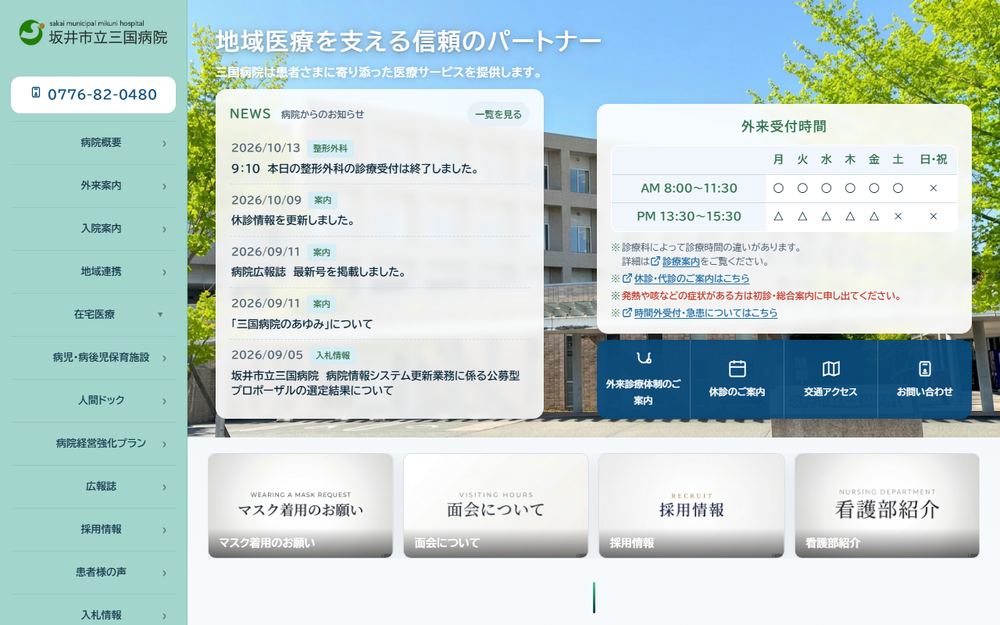Open the stethoscope icon for 外来診療体制のご案内
This screenshot has width=1000, height=625.
(x=643, y=358)
